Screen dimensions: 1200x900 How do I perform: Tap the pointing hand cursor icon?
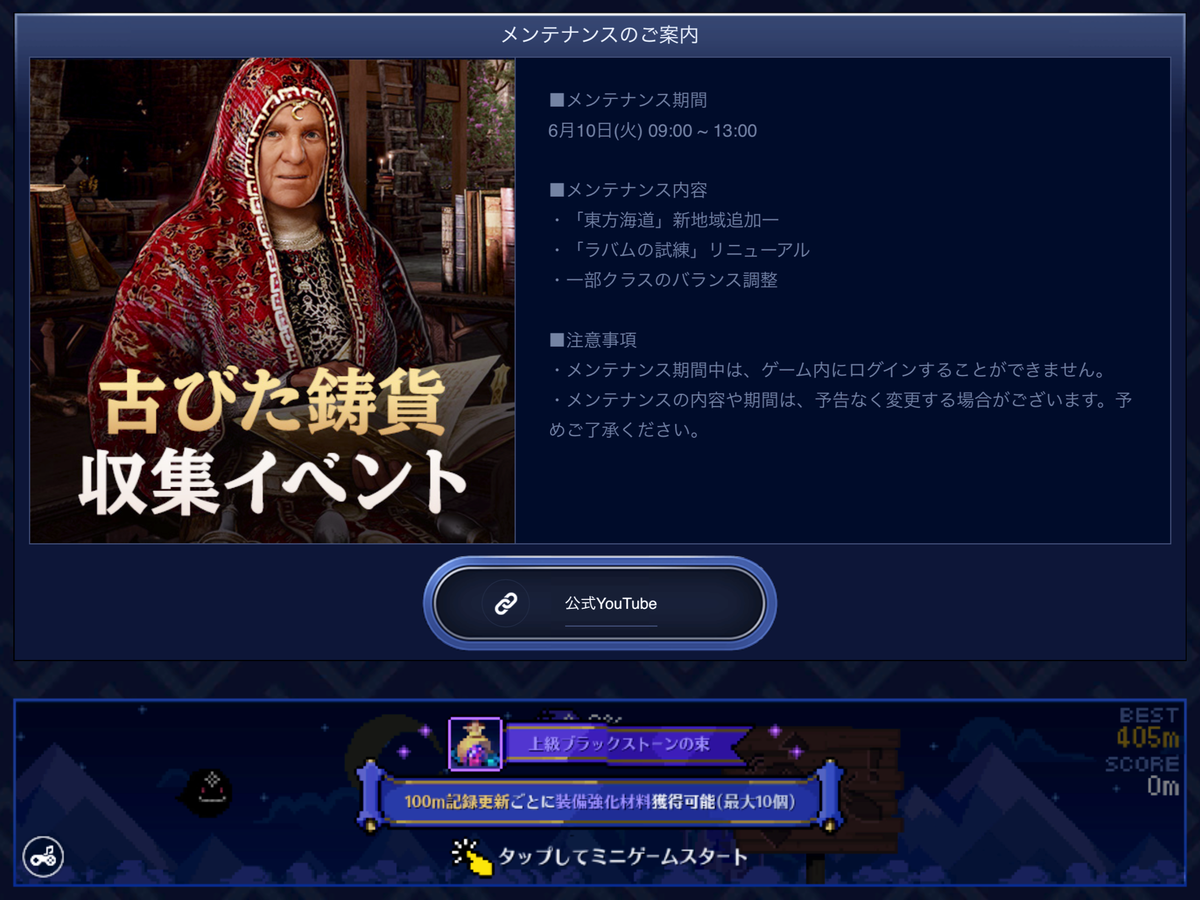pyautogui.click(x=472, y=857)
